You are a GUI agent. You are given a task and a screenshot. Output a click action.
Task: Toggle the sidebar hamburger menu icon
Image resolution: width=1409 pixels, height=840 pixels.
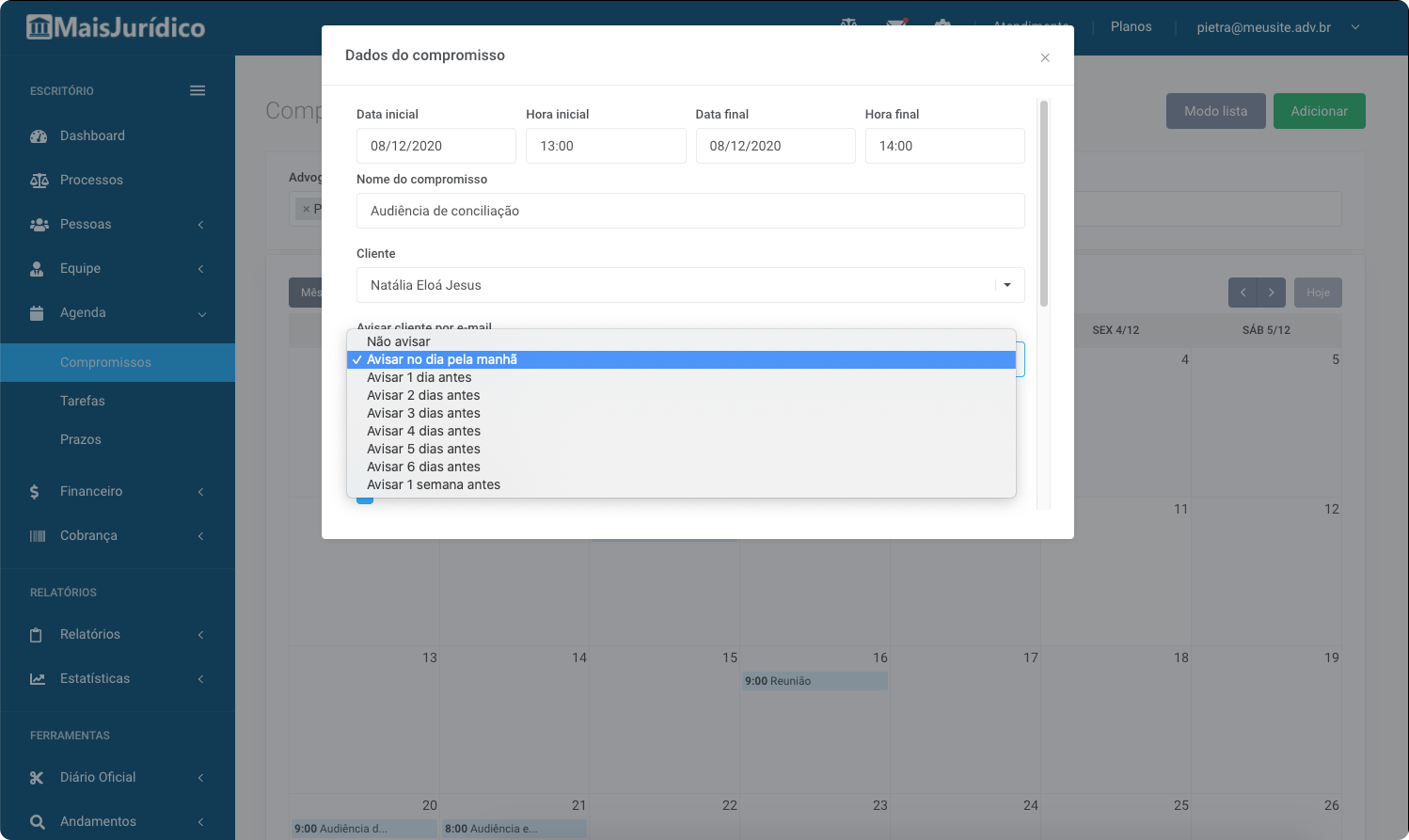pyautogui.click(x=198, y=91)
